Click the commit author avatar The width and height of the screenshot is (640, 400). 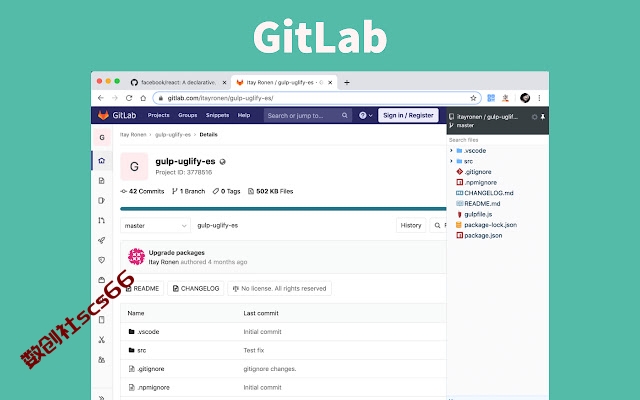[x=136, y=257]
